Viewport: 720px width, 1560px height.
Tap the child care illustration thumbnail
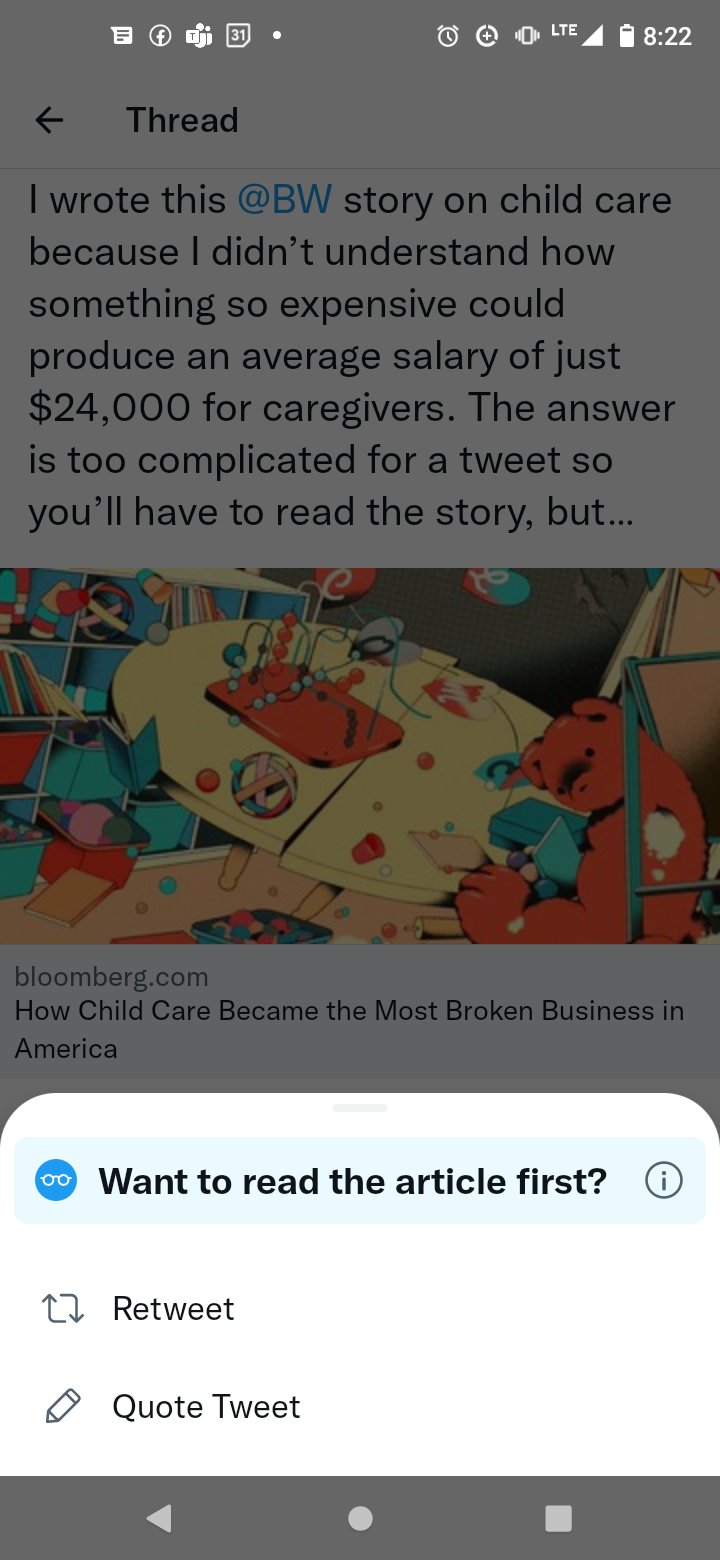[x=360, y=755]
